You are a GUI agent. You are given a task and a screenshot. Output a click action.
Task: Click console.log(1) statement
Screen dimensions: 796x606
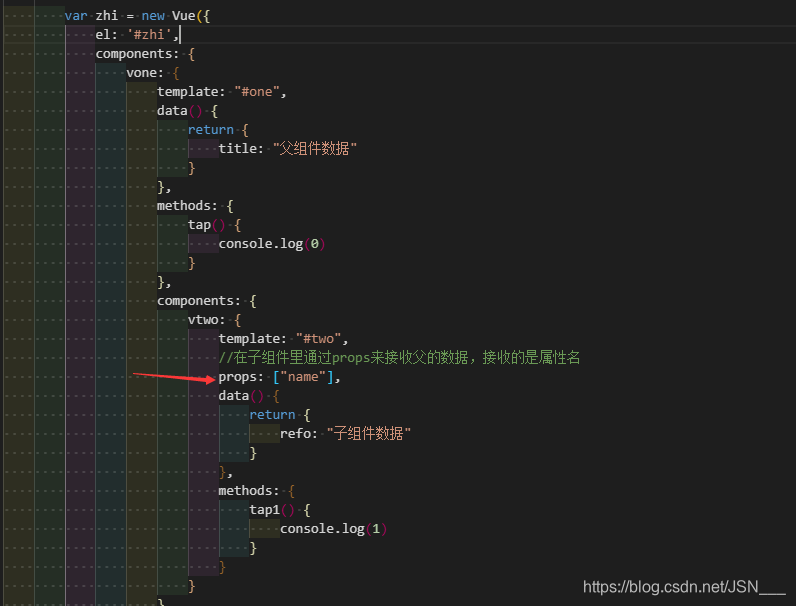334,529
